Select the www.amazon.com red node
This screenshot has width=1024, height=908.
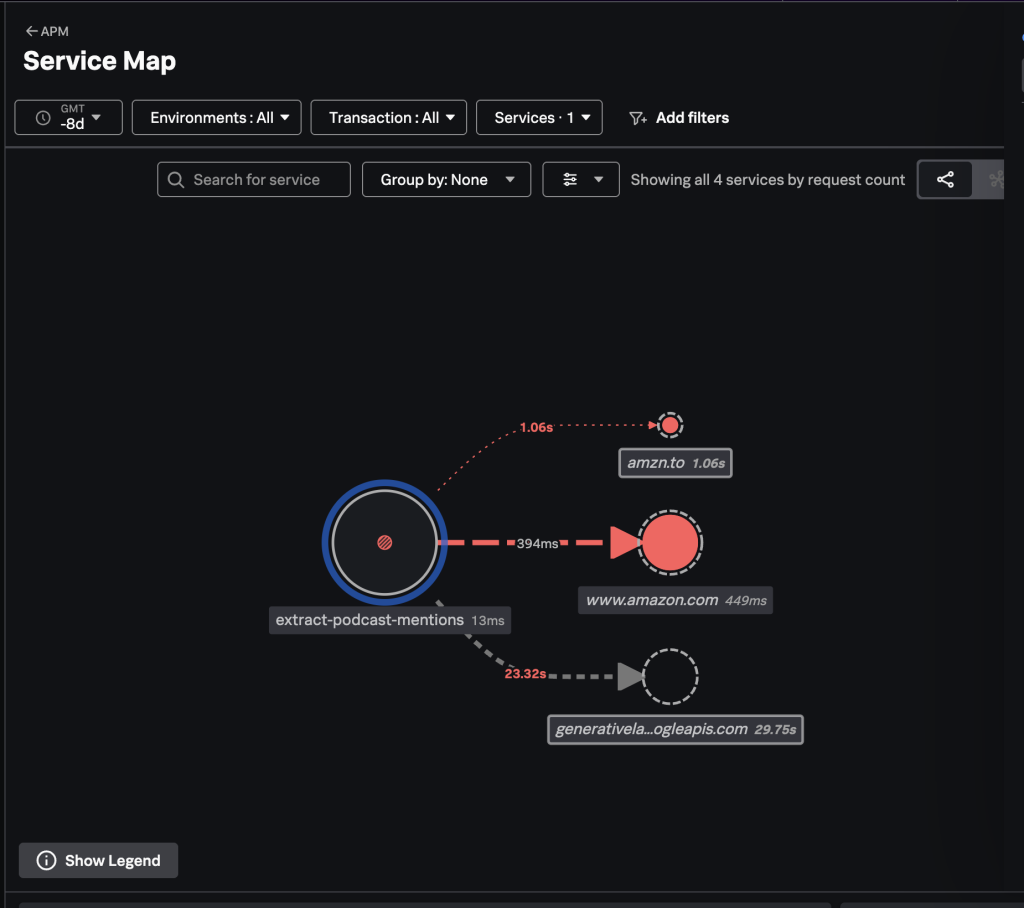click(670, 543)
